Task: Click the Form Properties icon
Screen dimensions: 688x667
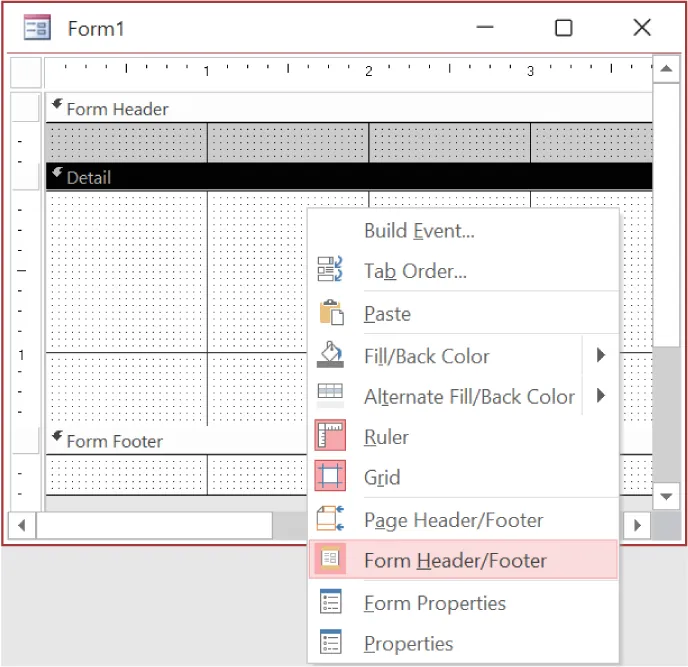Action: click(x=330, y=603)
